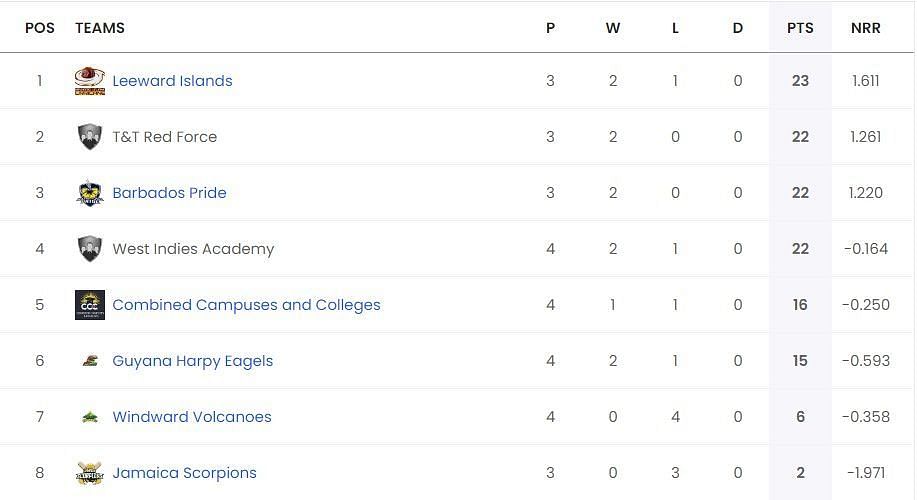Click the NRR column header
Screen dimensions: 917x500
(x=866, y=28)
